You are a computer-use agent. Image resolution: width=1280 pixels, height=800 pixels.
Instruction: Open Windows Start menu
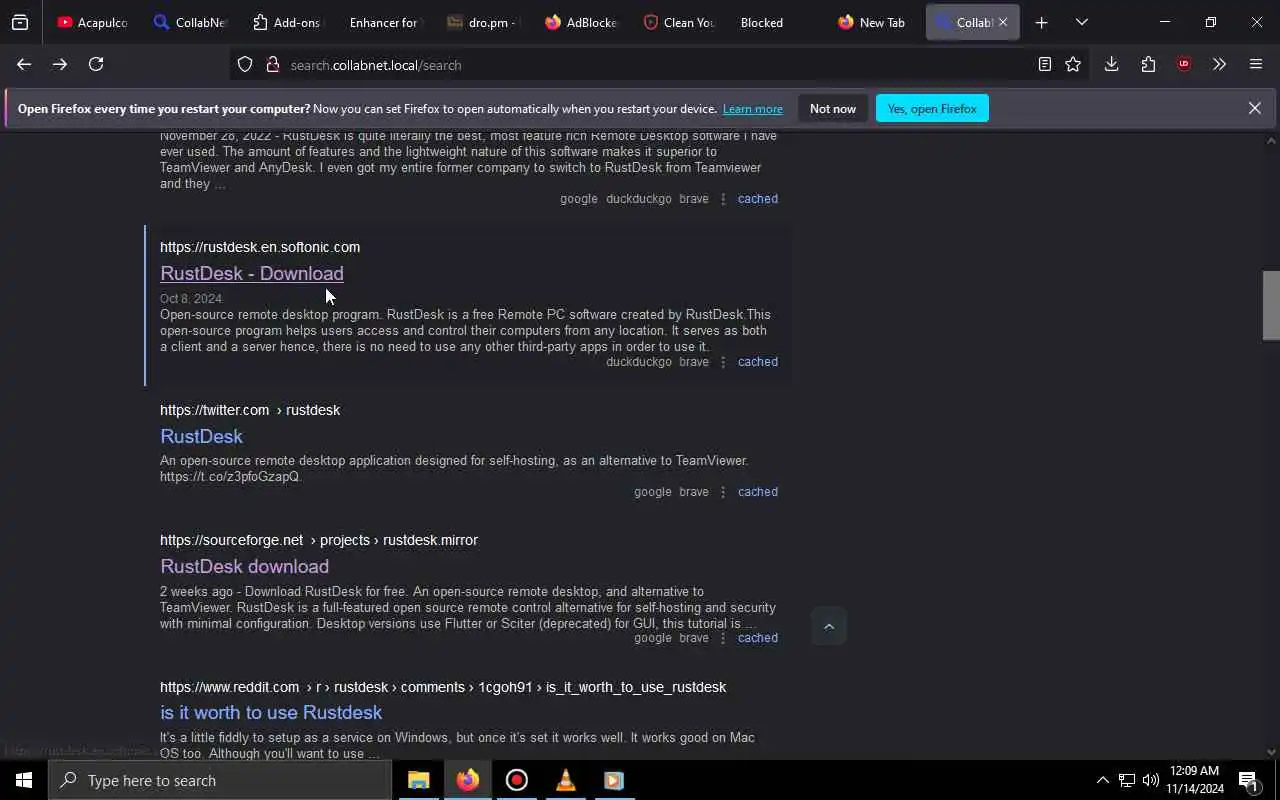pyautogui.click(x=24, y=780)
